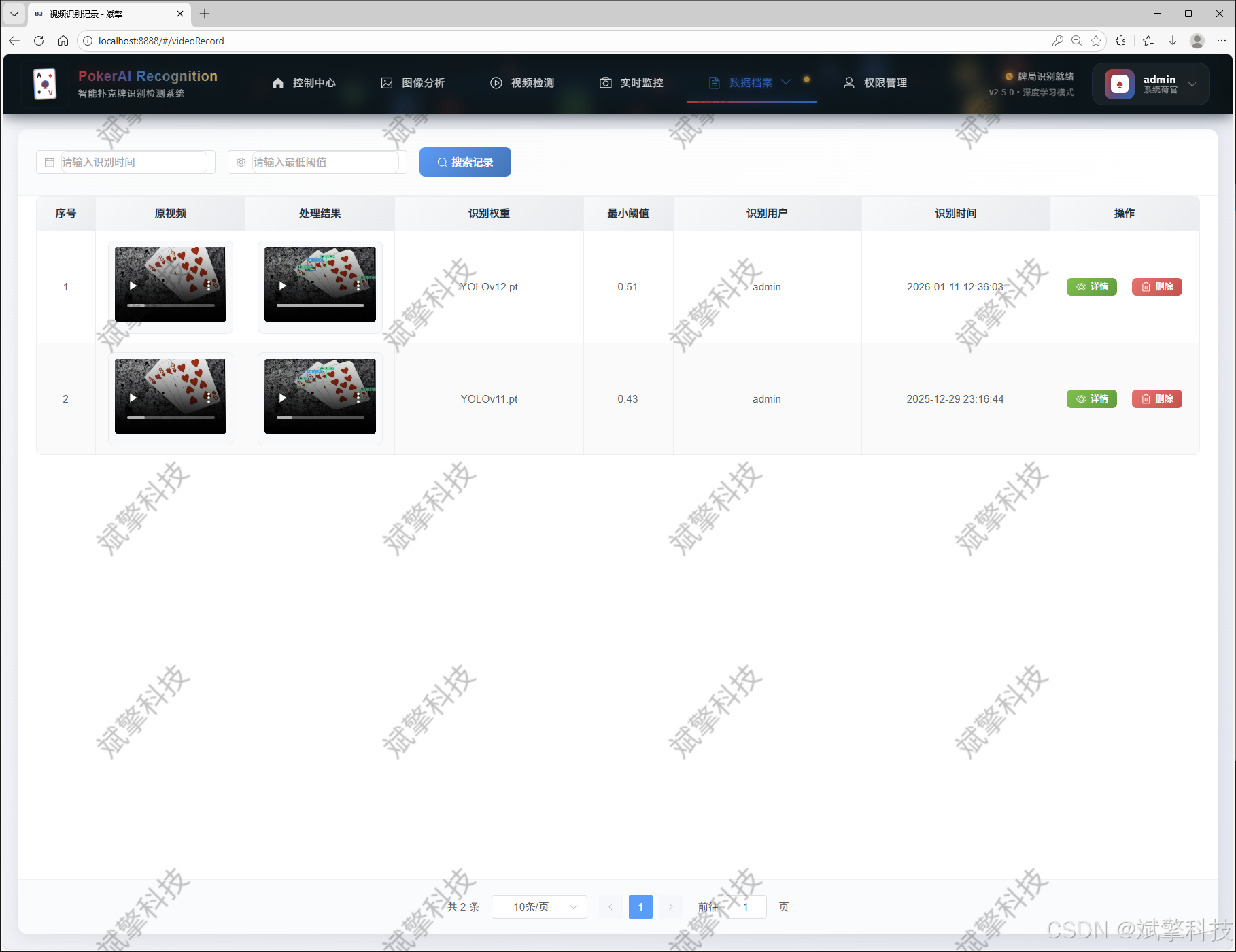This screenshot has width=1236, height=952.
Task: Close the 视频识别记录 tab
Action: click(x=180, y=14)
